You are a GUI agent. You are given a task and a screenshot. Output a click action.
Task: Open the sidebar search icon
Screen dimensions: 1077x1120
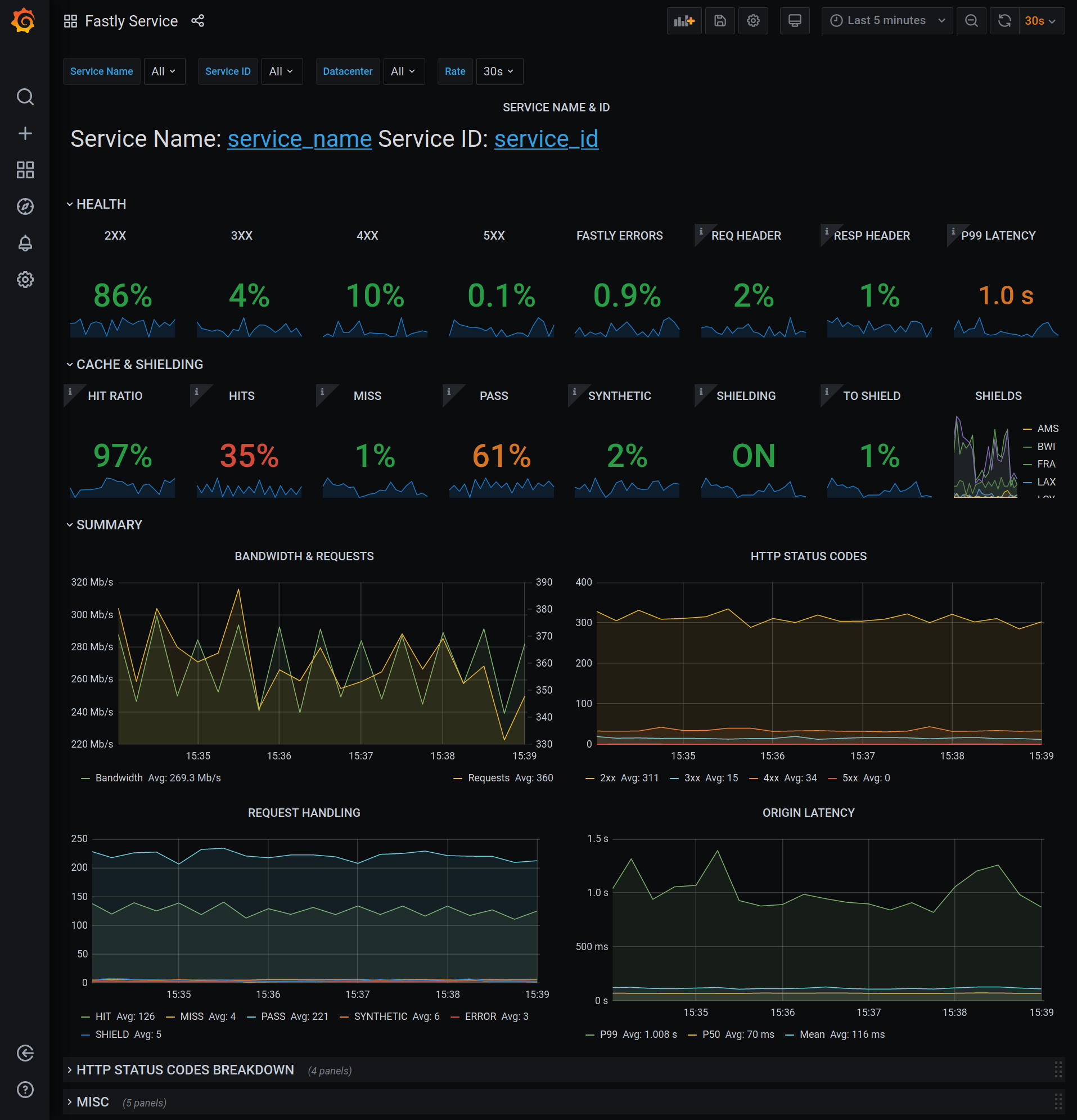click(x=25, y=97)
